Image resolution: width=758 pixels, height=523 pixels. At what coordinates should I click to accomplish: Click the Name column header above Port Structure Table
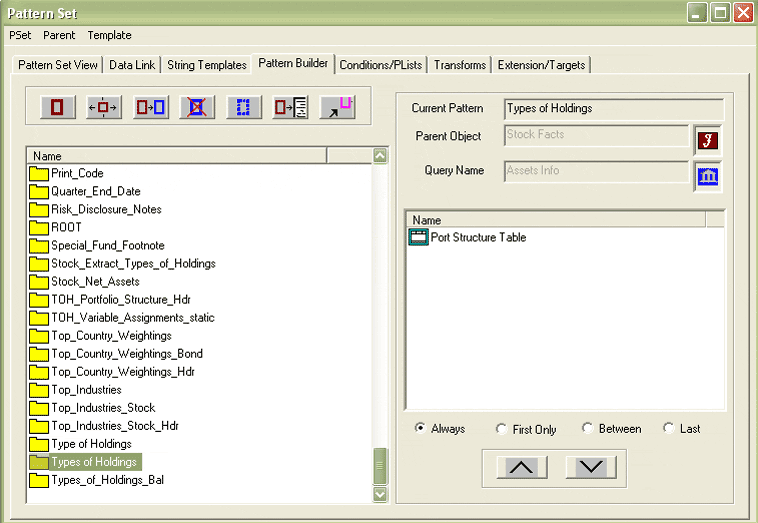pyautogui.click(x=555, y=220)
